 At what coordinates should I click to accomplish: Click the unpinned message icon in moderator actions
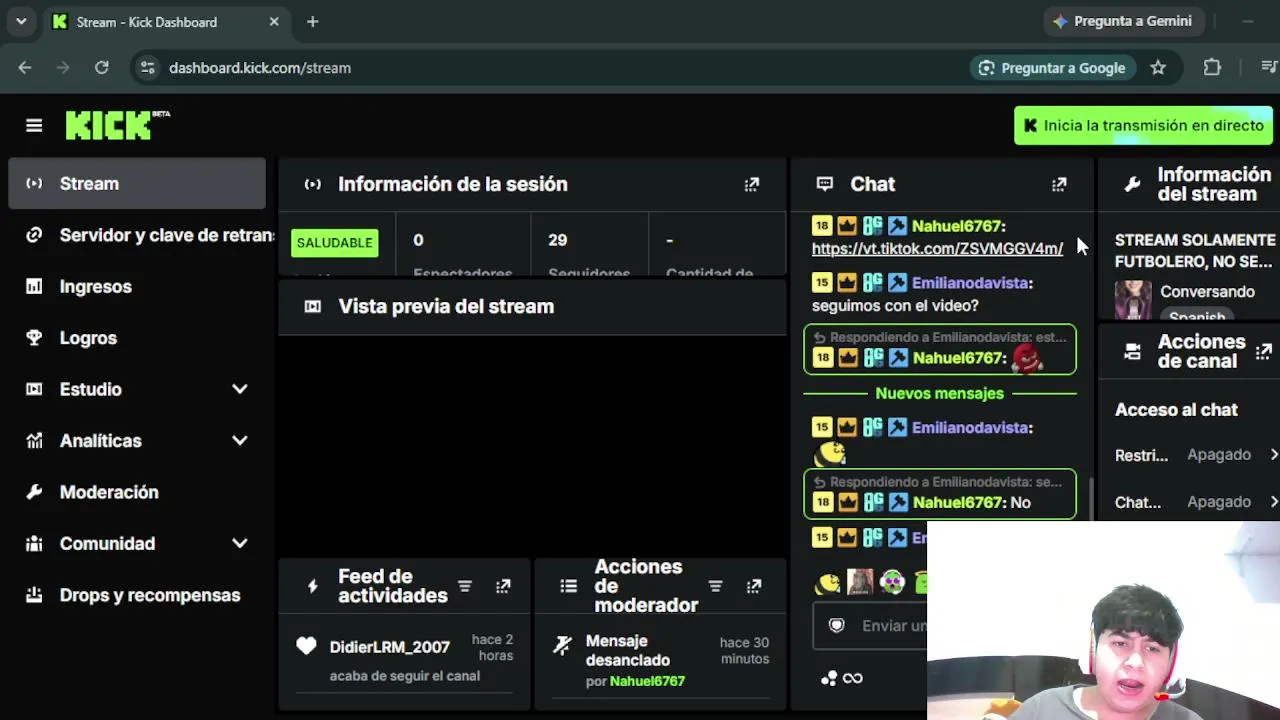(562, 647)
